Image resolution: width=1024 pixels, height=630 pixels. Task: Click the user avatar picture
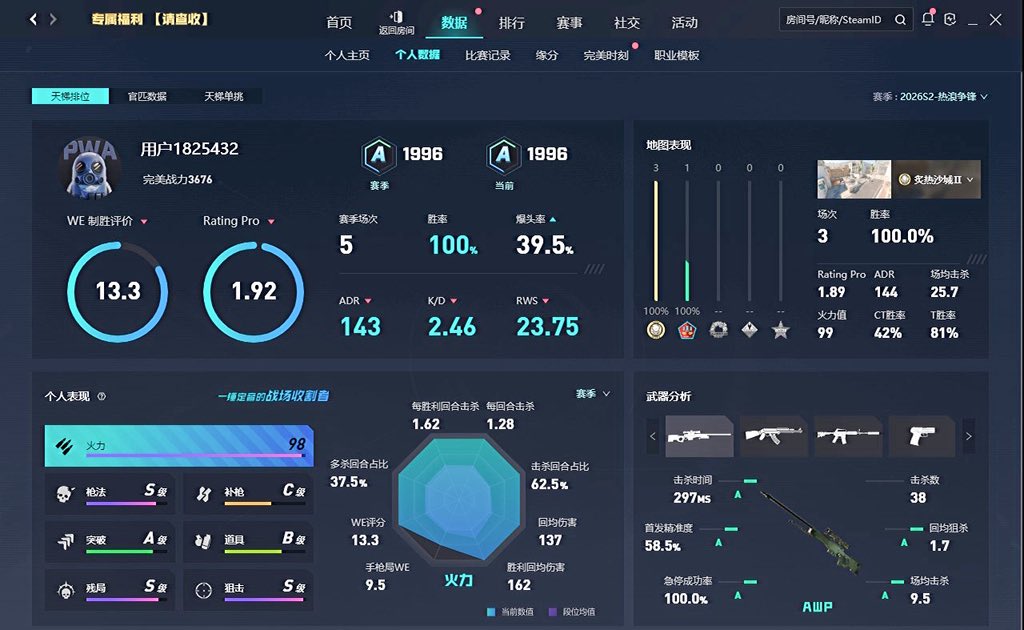pyautogui.click(x=90, y=167)
